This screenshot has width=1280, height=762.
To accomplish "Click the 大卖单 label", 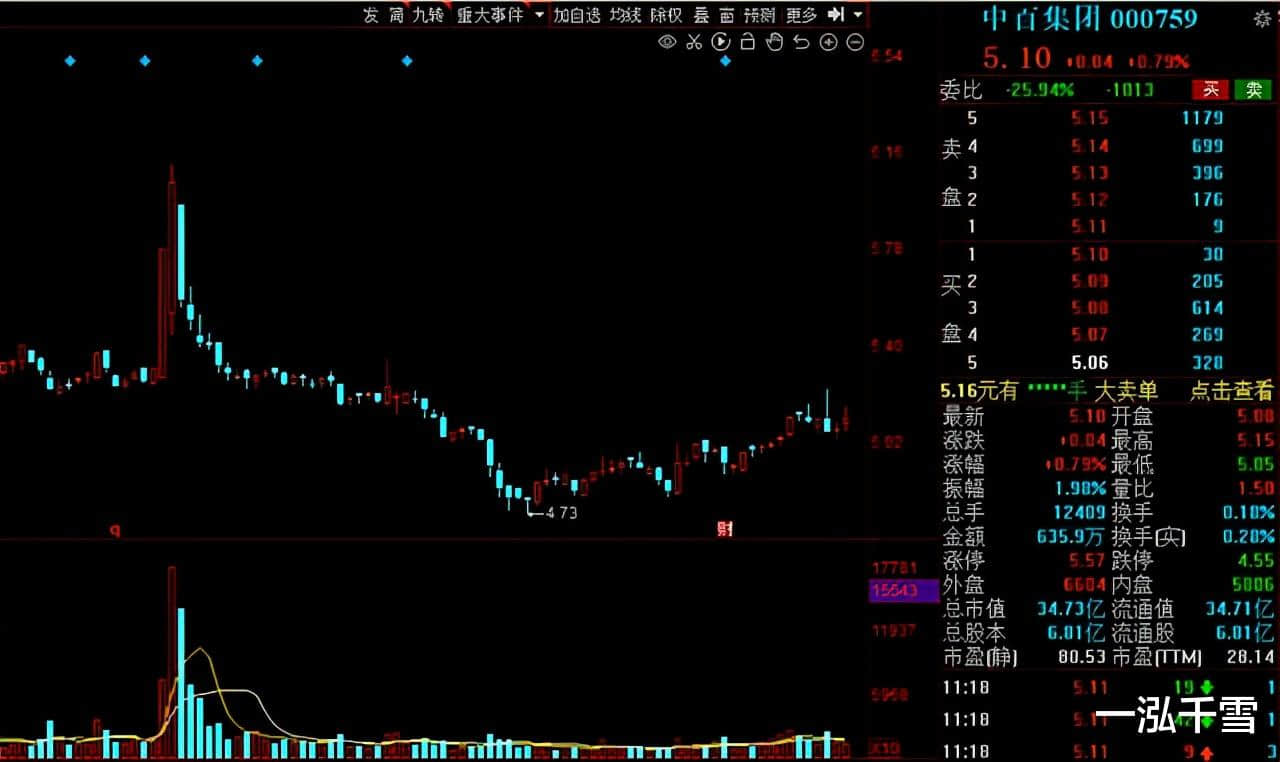I will tap(1126, 390).
